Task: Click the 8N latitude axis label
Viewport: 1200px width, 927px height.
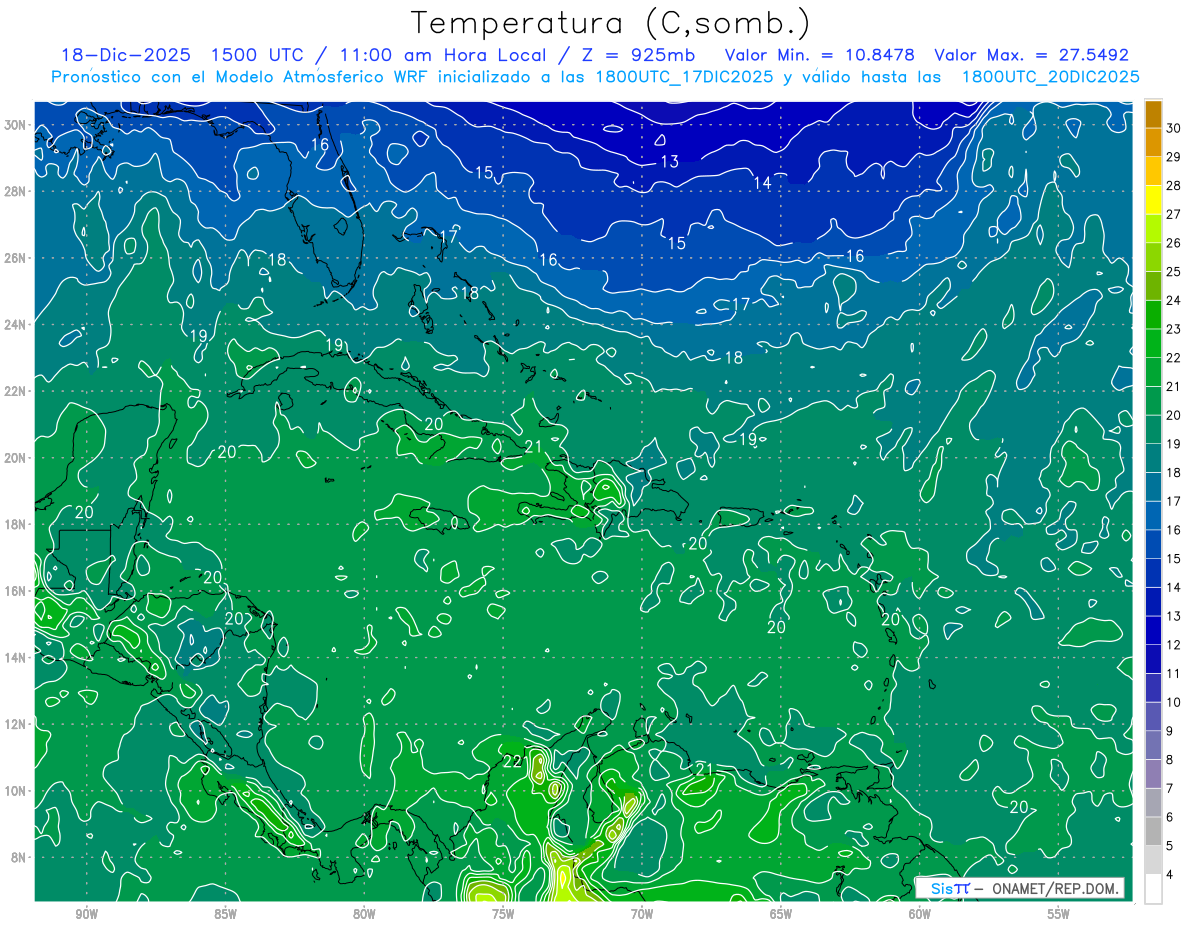Action: click(20, 857)
